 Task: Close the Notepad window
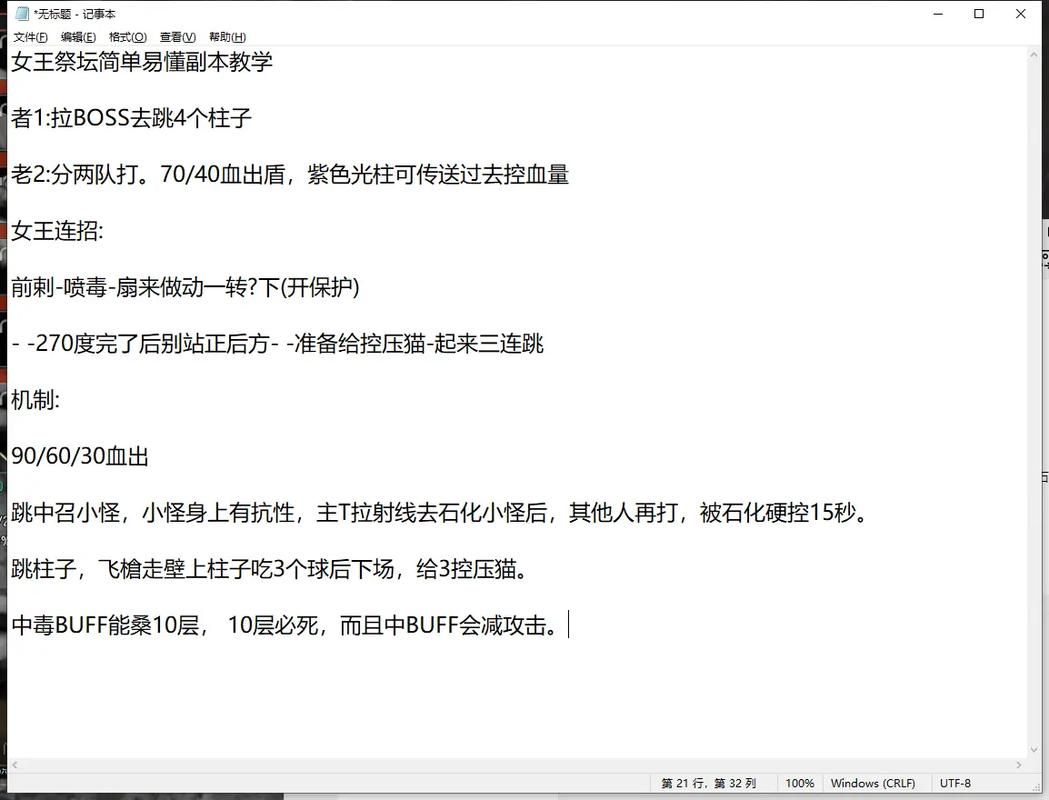coord(1020,13)
